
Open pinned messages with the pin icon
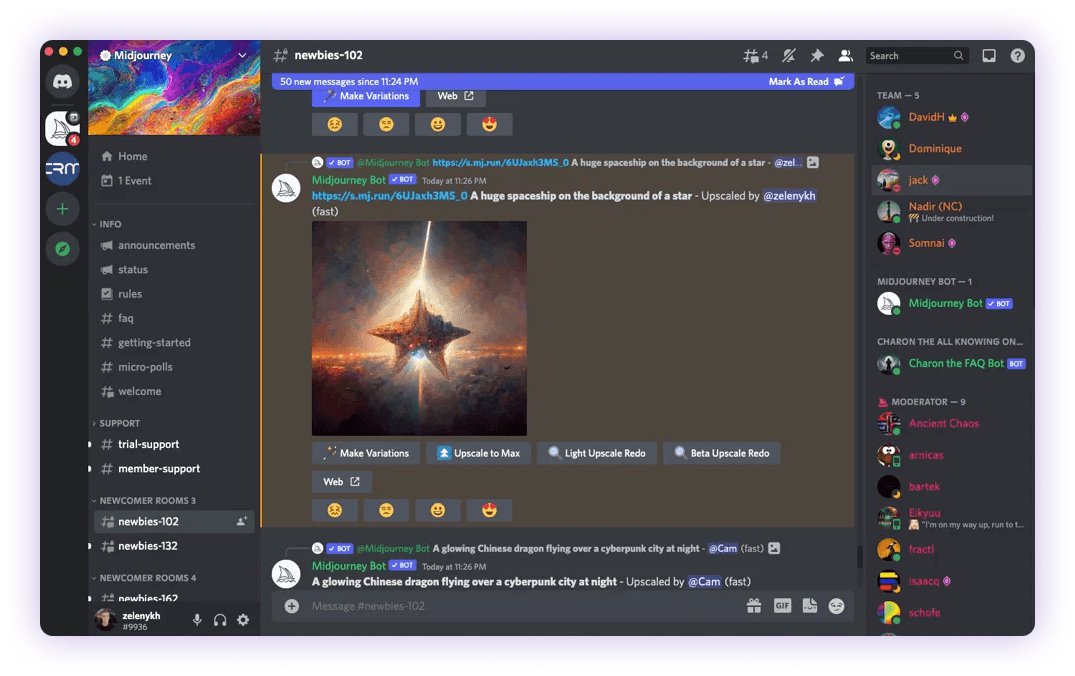[817, 56]
